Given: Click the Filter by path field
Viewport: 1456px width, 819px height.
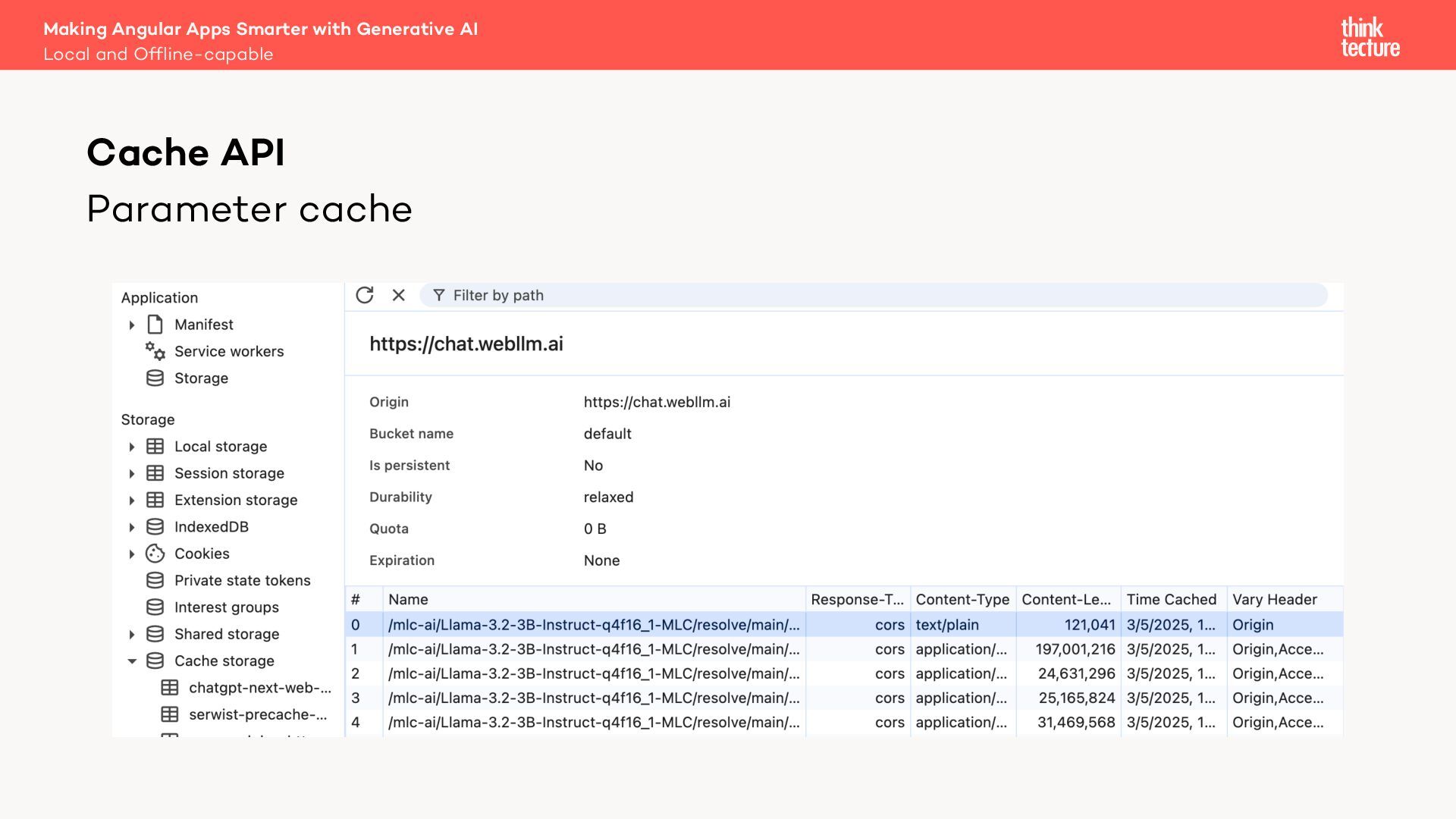Looking at the screenshot, I should tap(872, 295).
